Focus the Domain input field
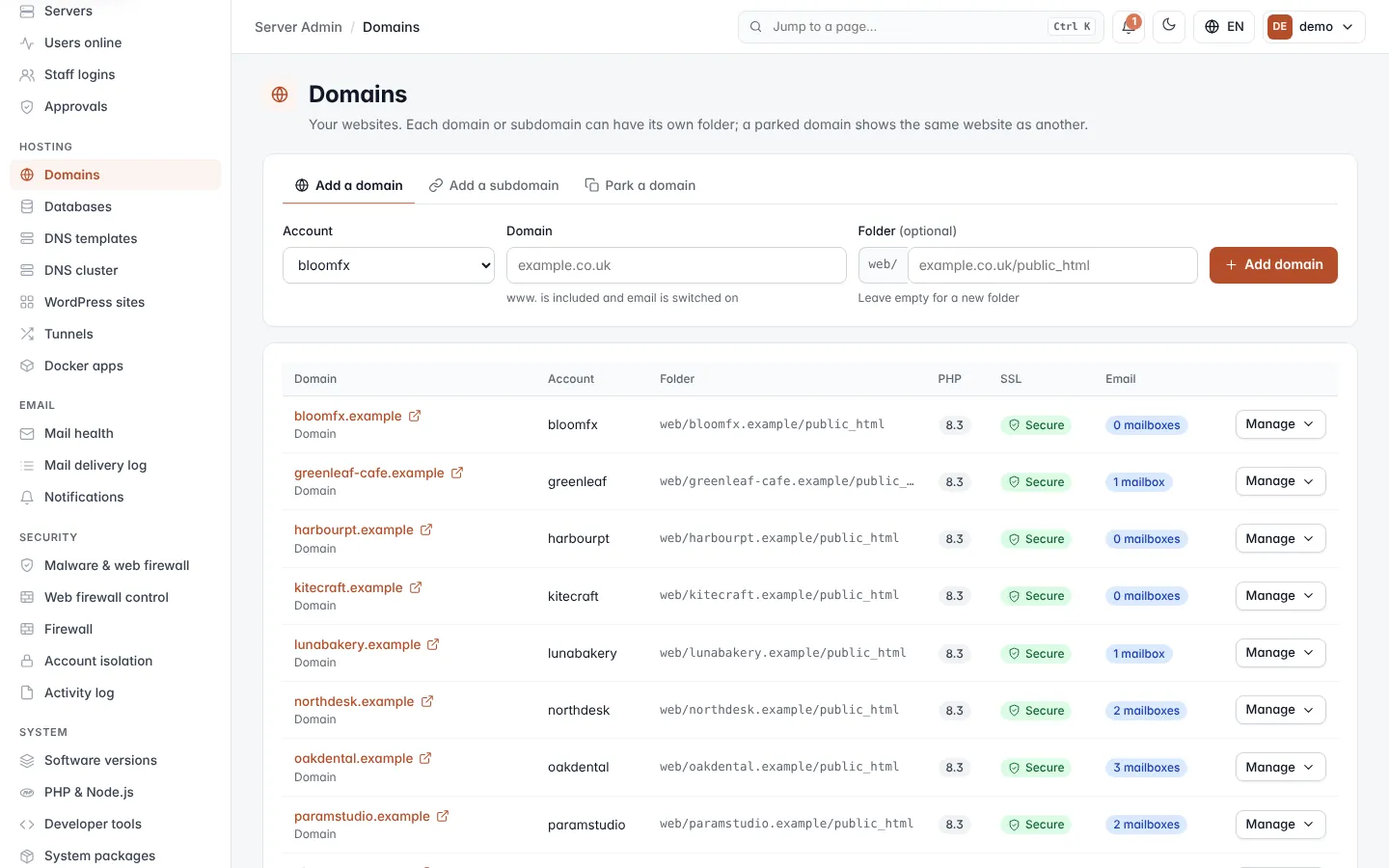Screen dimensions: 1389x868 pyautogui.click(x=676, y=265)
